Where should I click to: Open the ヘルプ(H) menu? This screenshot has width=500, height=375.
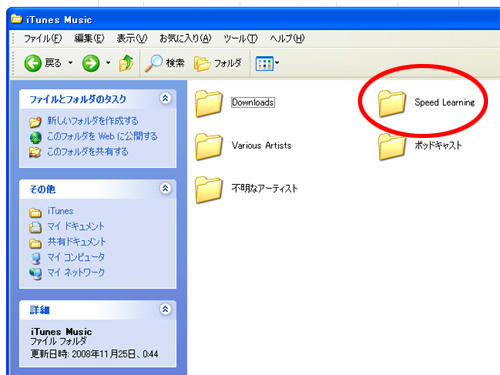click(x=287, y=39)
